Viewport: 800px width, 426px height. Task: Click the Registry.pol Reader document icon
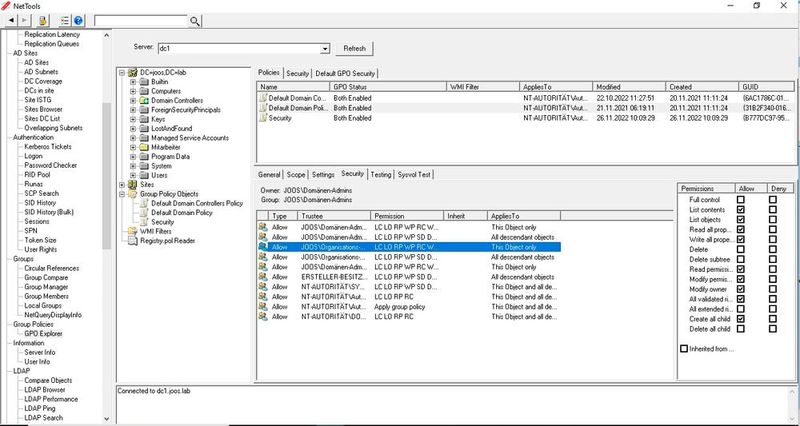[133, 240]
